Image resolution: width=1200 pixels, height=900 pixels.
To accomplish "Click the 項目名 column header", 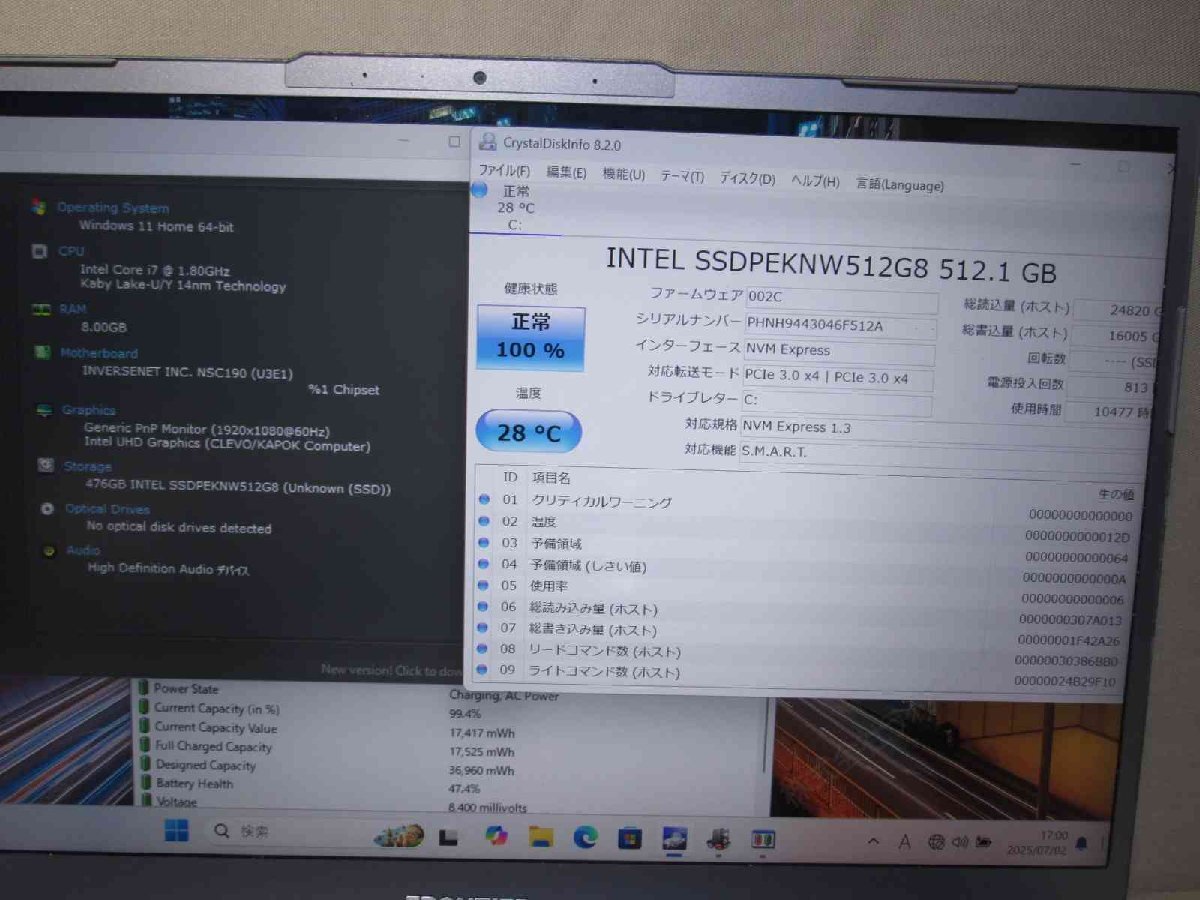I will (x=551, y=479).
